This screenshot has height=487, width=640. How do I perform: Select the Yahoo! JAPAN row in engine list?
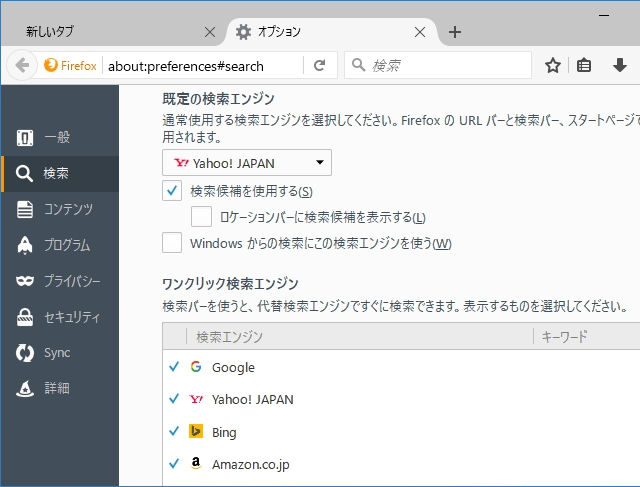401,399
